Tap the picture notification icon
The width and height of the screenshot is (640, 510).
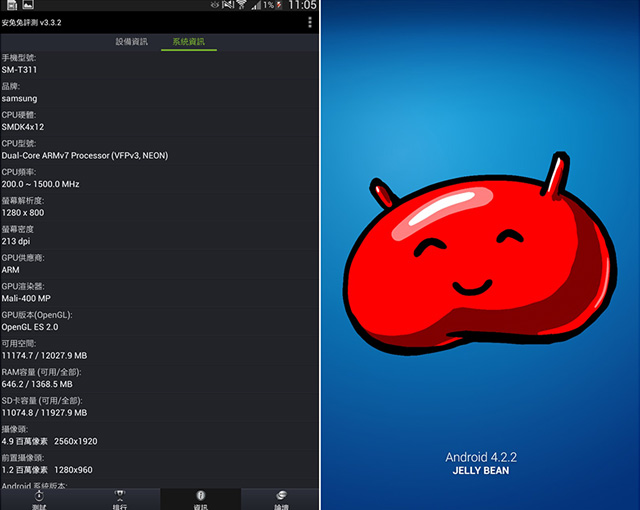(28, 4)
